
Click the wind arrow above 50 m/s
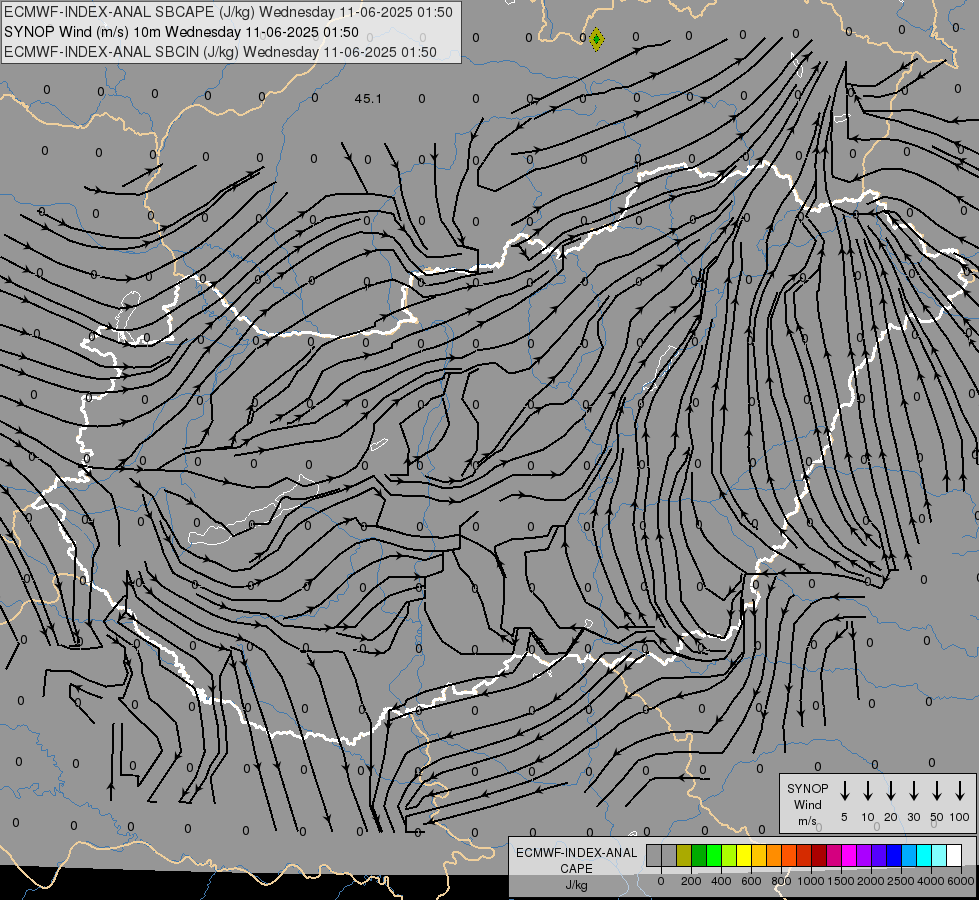pyautogui.click(x=937, y=791)
